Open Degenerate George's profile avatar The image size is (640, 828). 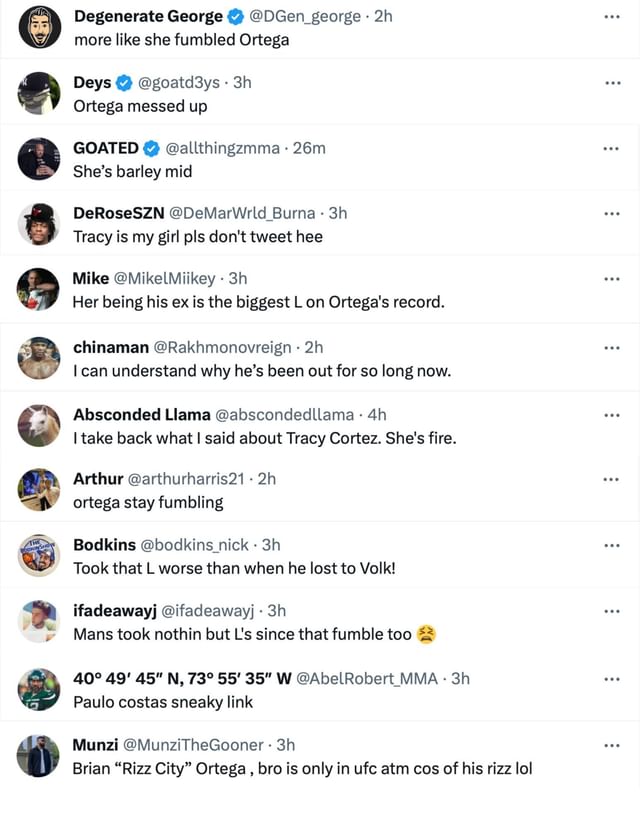tap(38, 27)
